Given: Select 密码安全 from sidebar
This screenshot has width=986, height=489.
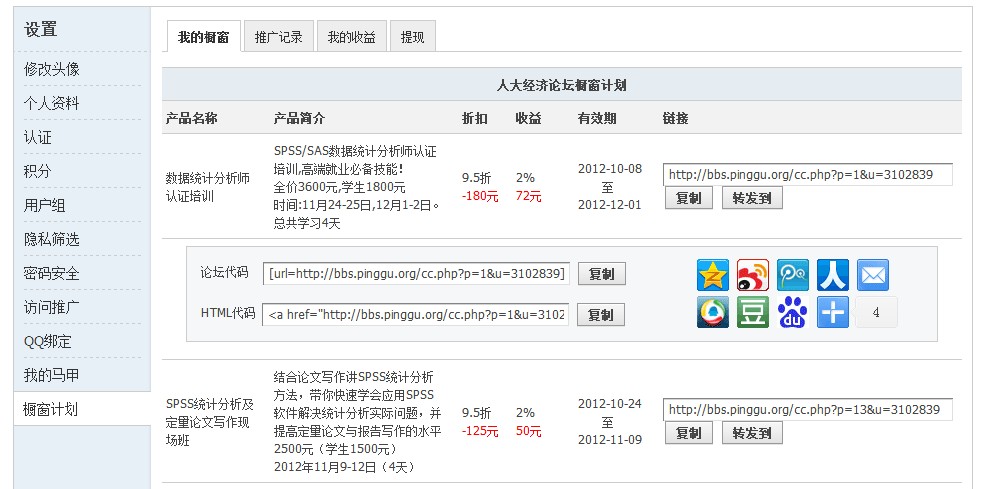Looking at the screenshot, I should 52,273.
